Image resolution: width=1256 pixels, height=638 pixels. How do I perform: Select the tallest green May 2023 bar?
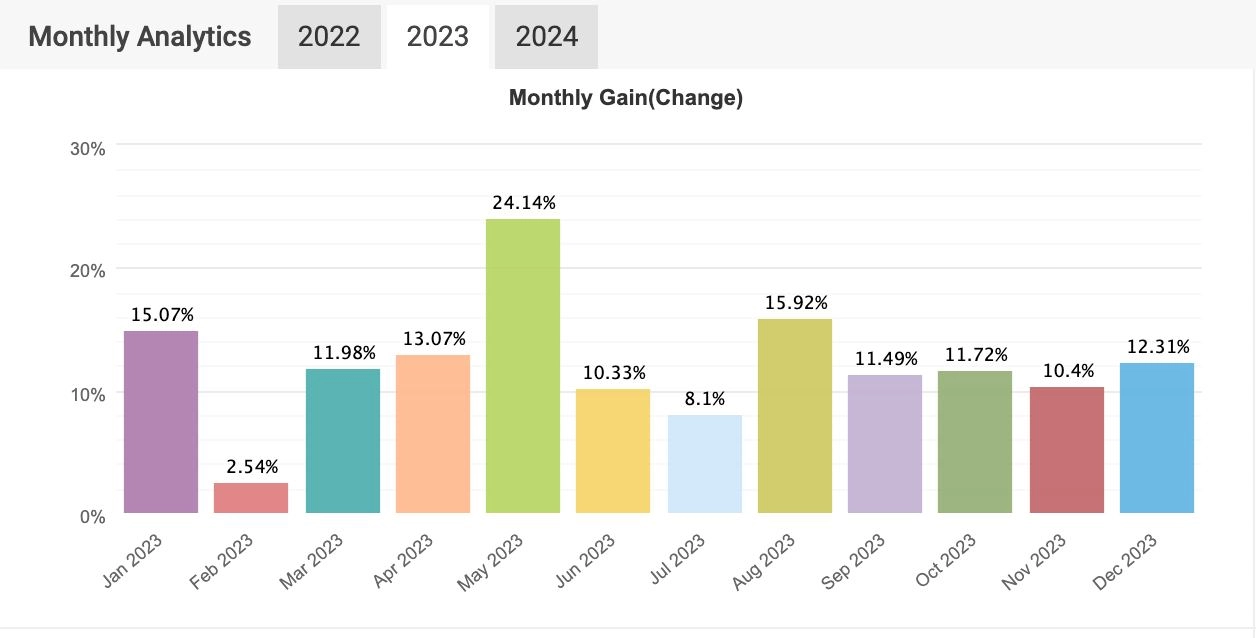[x=523, y=366]
